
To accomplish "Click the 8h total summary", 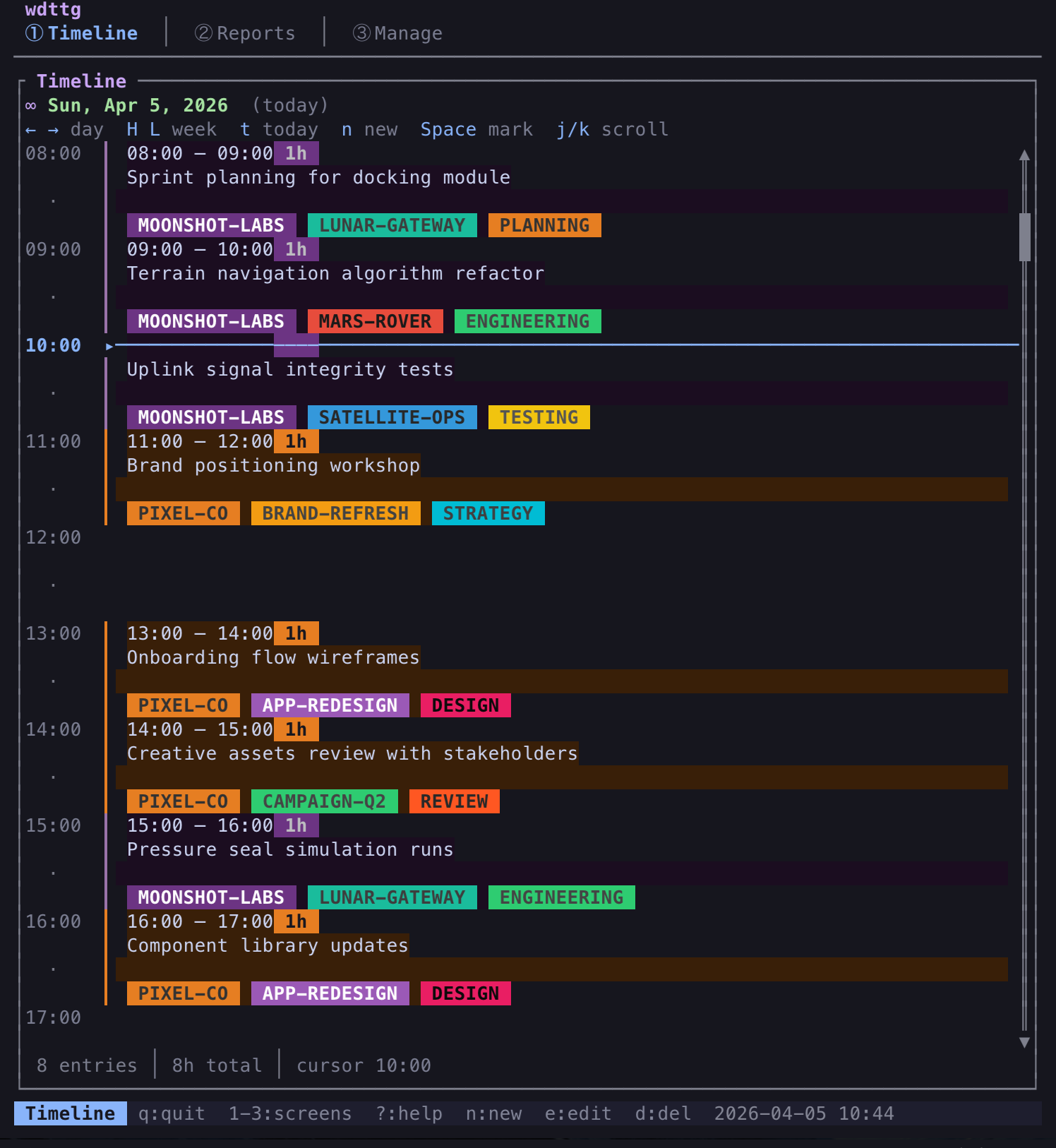I will tap(217, 1065).
